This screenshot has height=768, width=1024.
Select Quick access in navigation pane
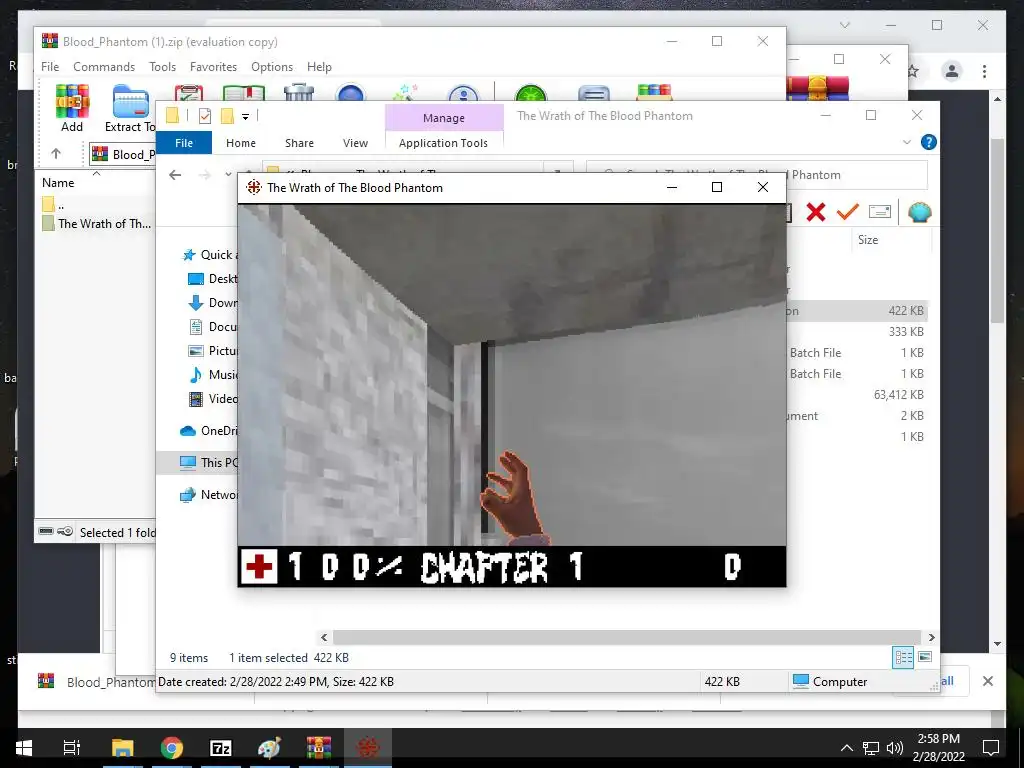[x=210, y=255]
